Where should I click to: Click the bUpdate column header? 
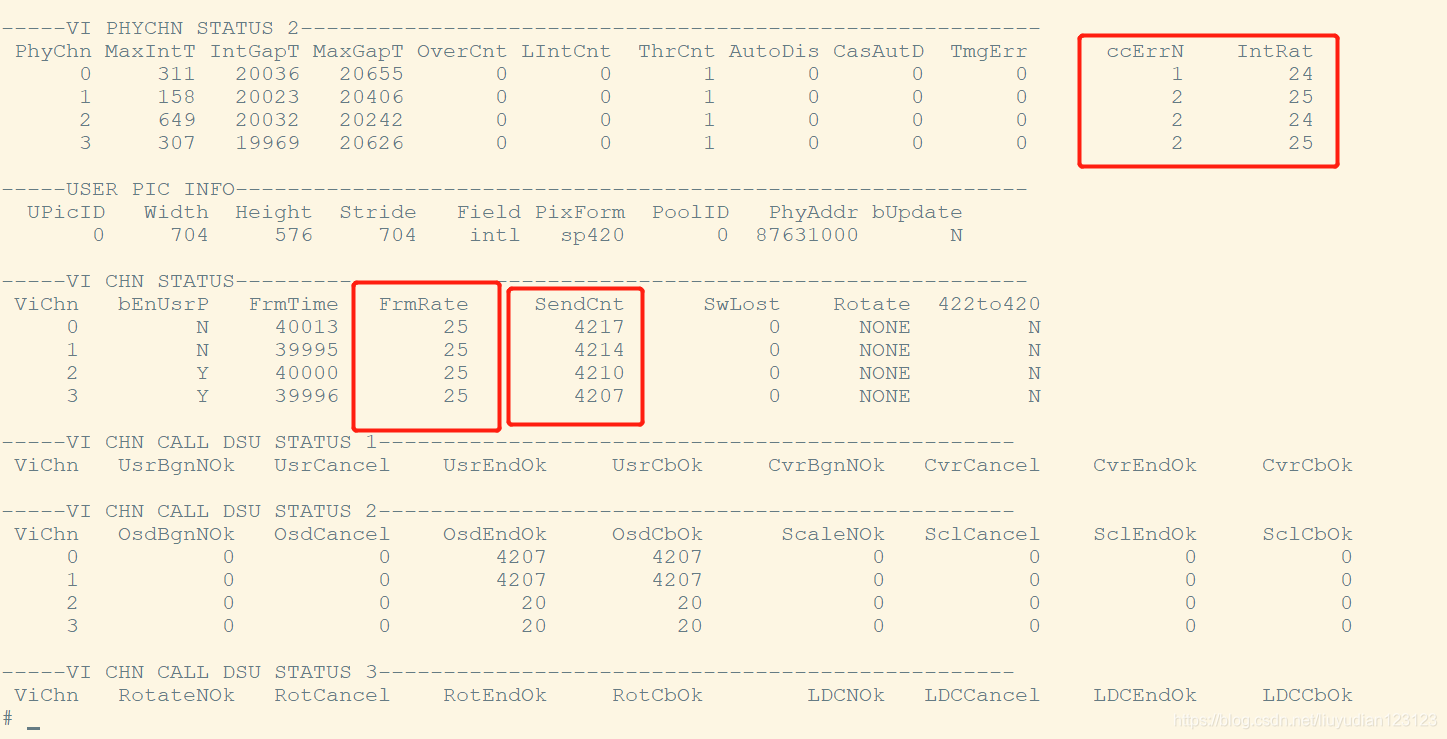point(917,212)
